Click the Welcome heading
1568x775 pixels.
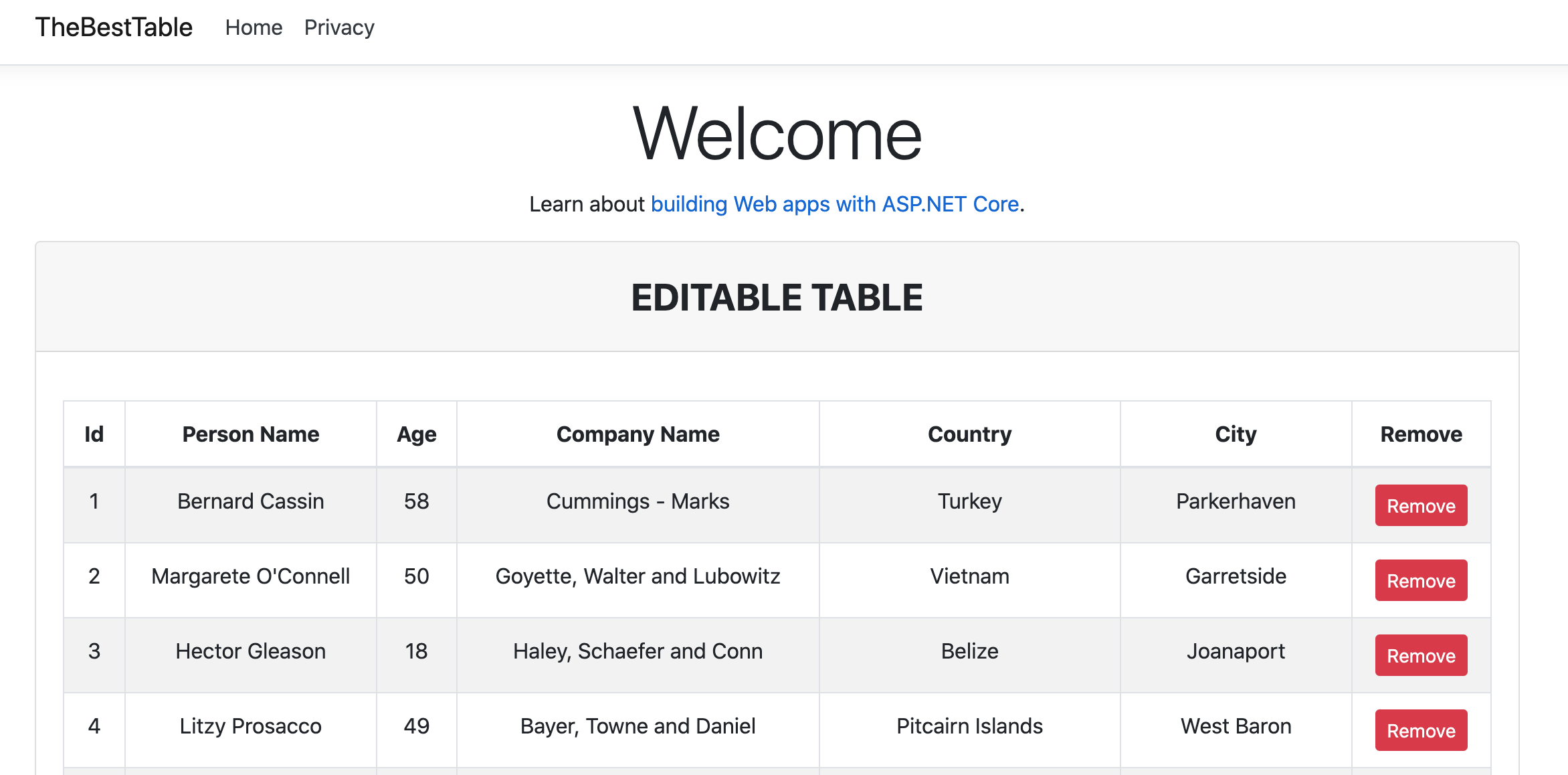[777, 134]
